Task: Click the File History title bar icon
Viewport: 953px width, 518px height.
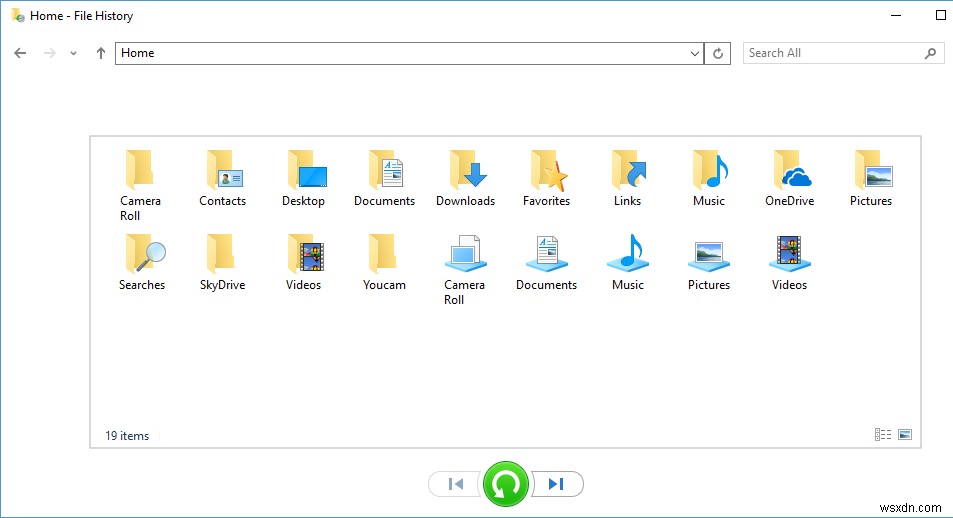Action: pos(18,16)
